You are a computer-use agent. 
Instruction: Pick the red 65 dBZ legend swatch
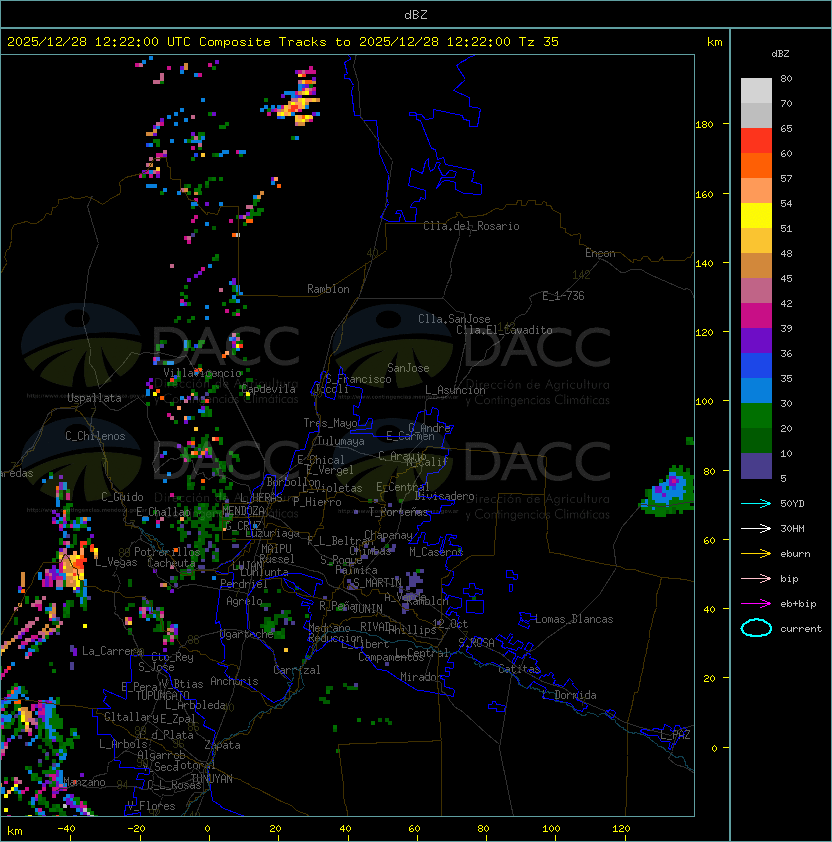coord(756,140)
